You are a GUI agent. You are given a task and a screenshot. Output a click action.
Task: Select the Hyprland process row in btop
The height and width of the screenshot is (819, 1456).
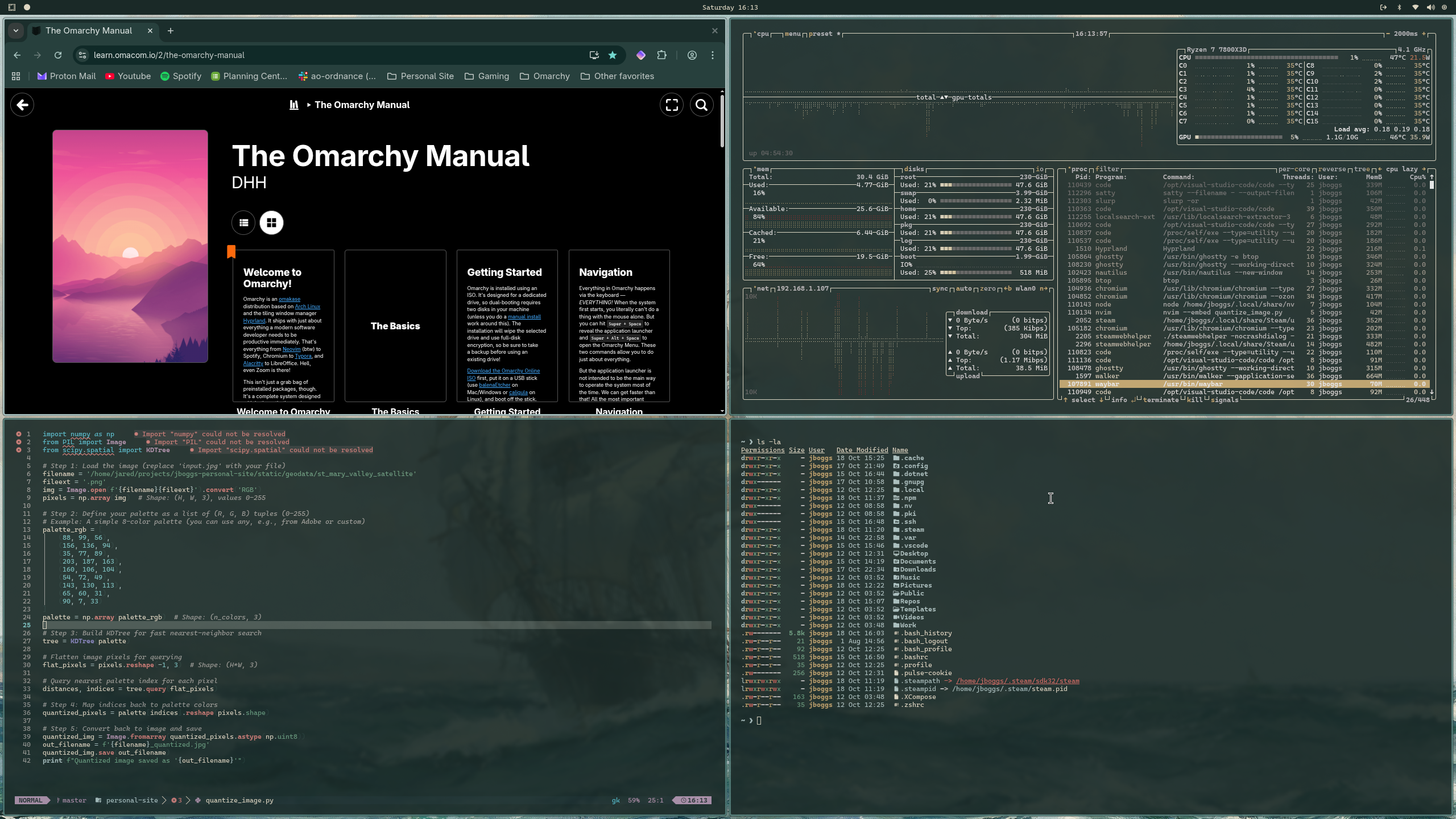point(1244,249)
